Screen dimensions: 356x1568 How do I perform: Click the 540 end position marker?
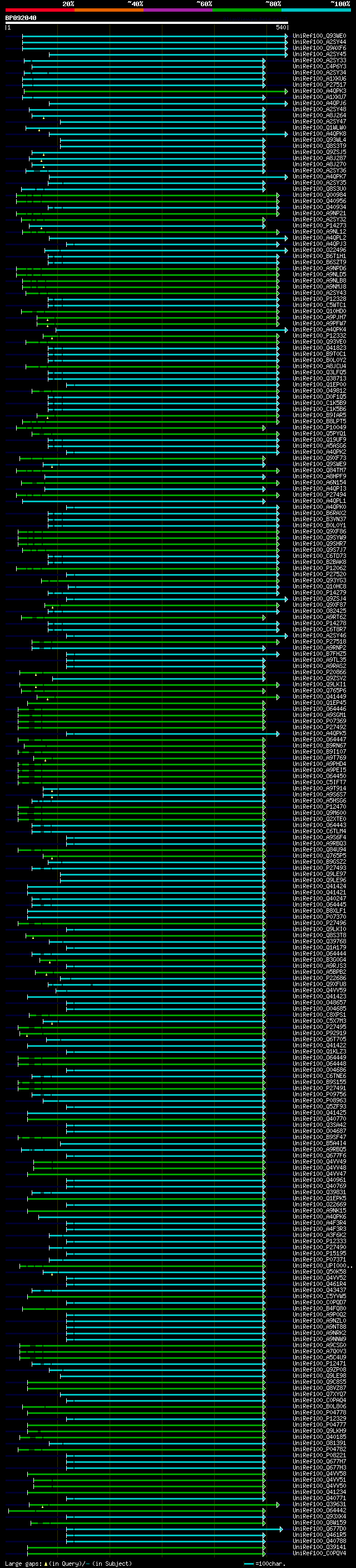coord(280,27)
